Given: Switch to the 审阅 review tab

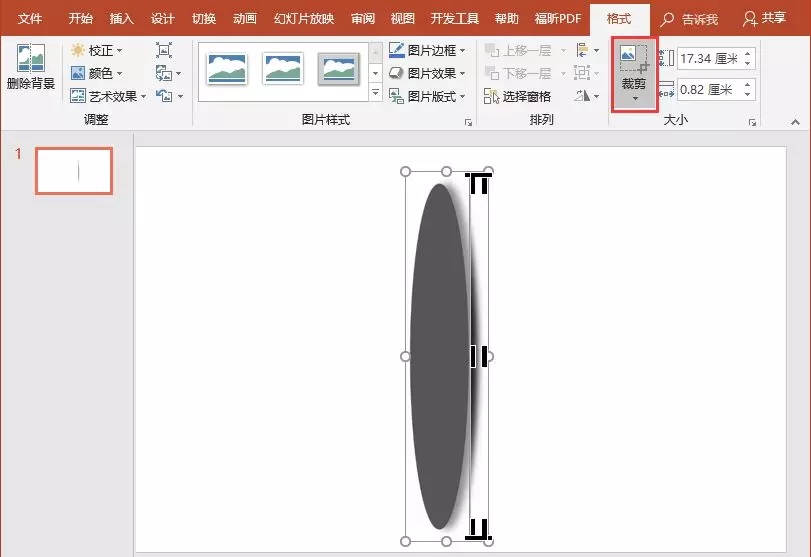Looking at the screenshot, I should 363,19.
